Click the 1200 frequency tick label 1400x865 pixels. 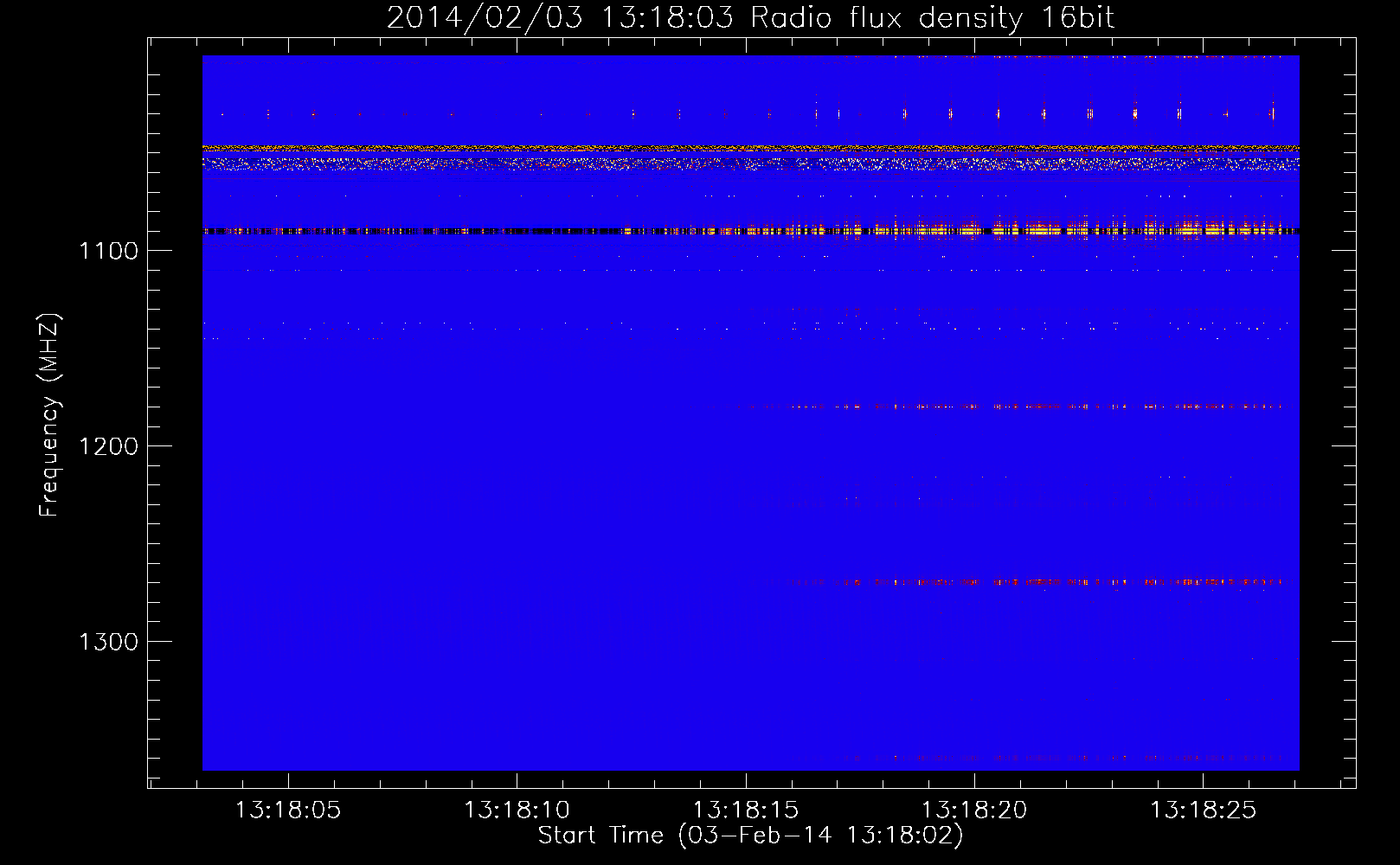point(108,446)
